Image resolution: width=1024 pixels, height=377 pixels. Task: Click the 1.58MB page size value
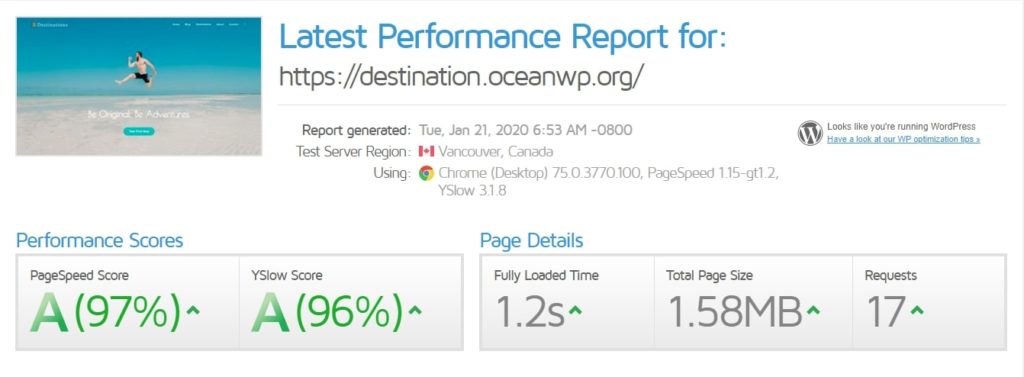coord(735,312)
